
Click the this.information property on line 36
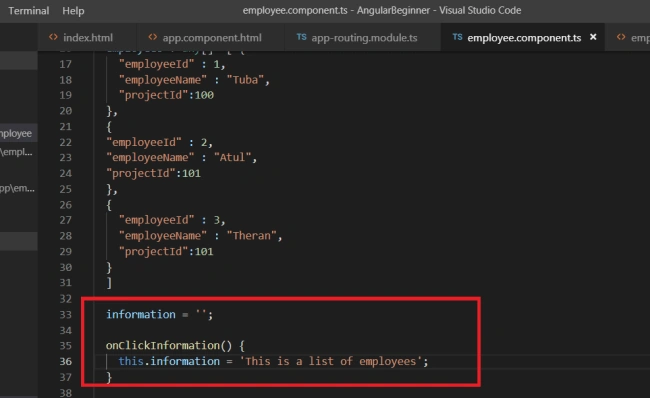tap(169, 362)
